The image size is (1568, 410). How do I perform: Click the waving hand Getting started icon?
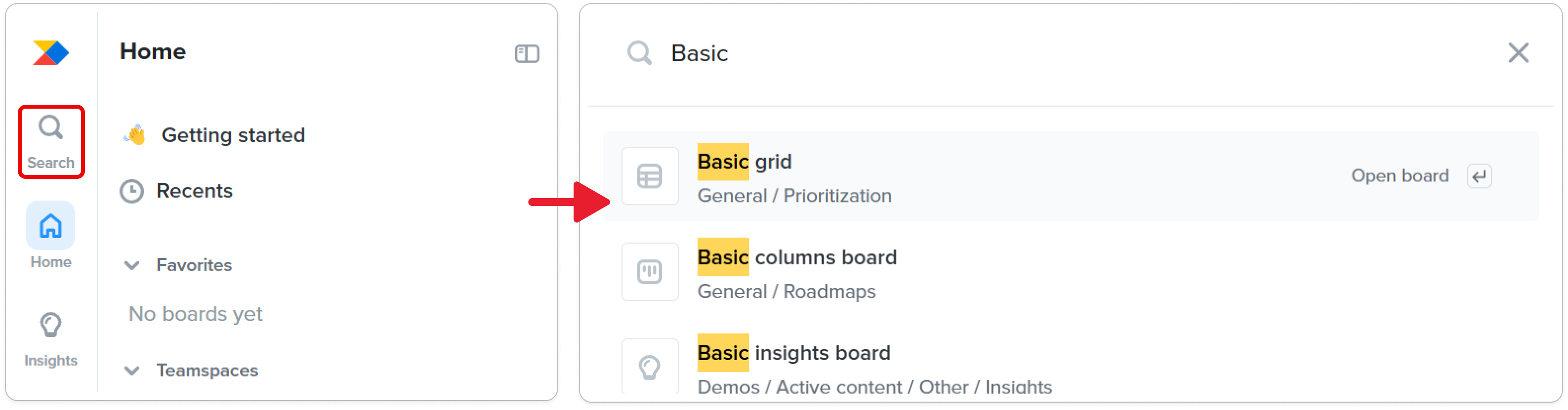(x=135, y=135)
